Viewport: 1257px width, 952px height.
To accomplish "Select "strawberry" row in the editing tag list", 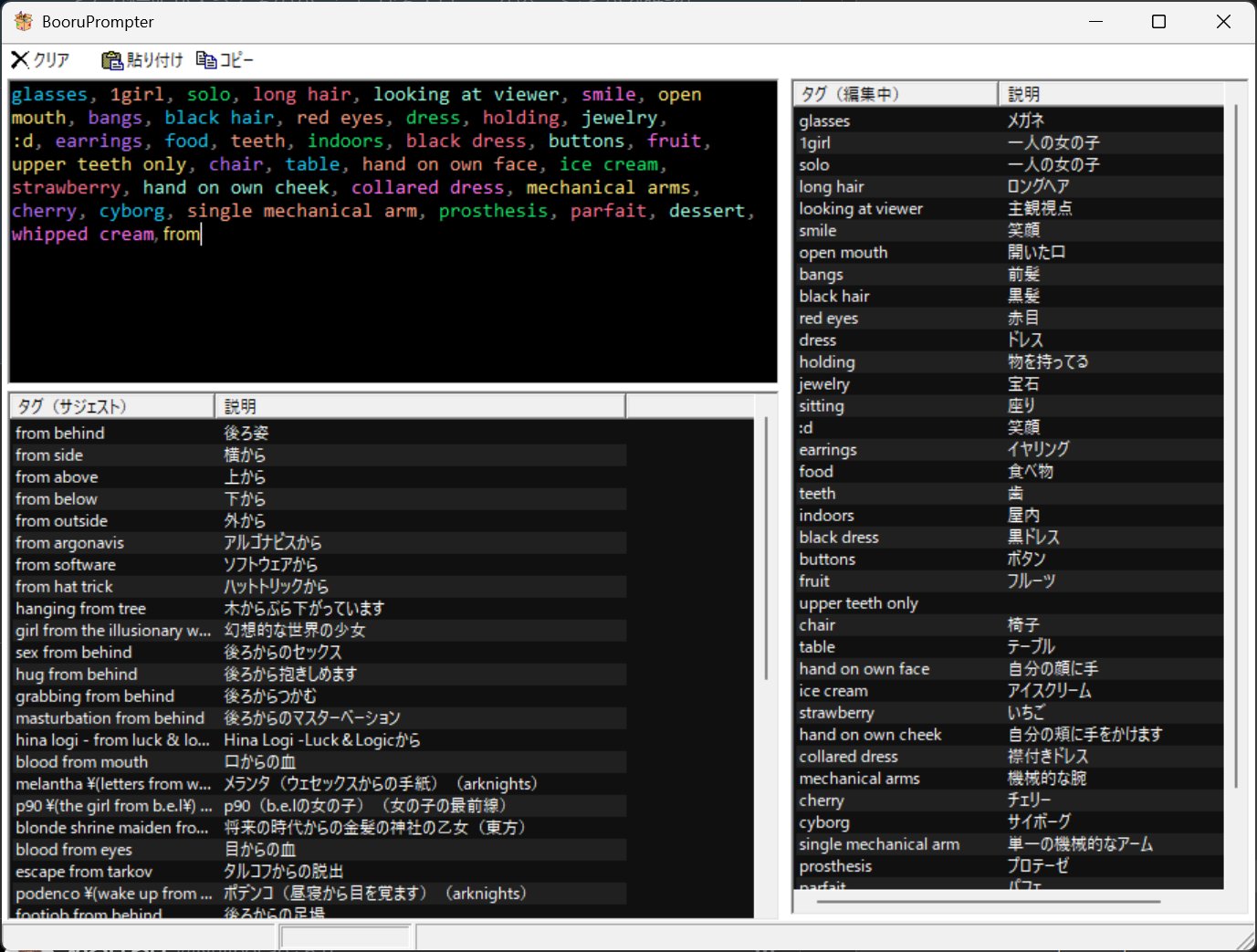I will click(1009, 712).
